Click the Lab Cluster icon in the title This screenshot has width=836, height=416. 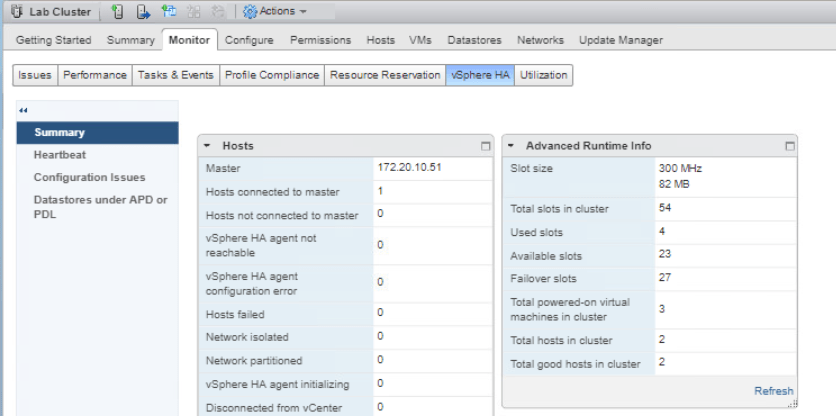coord(15,12)
